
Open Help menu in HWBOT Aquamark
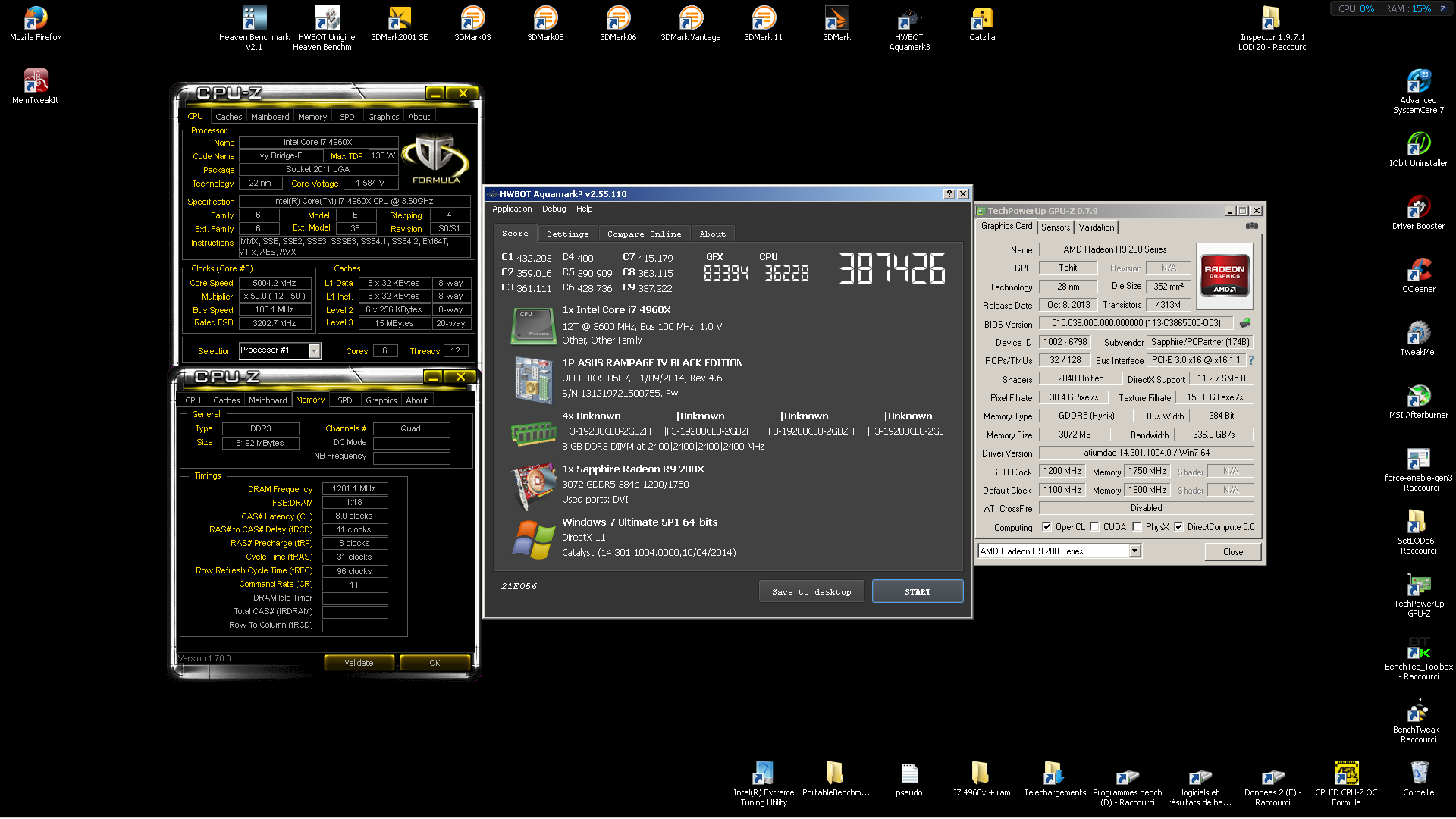coord(584,209)
